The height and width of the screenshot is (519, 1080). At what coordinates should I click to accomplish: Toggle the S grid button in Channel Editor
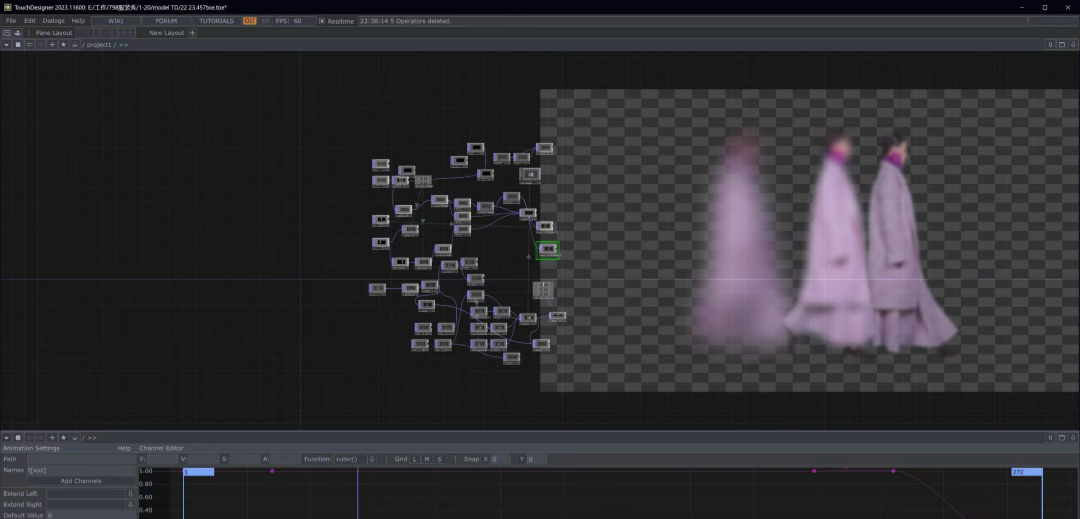click(x=439, y=459)
